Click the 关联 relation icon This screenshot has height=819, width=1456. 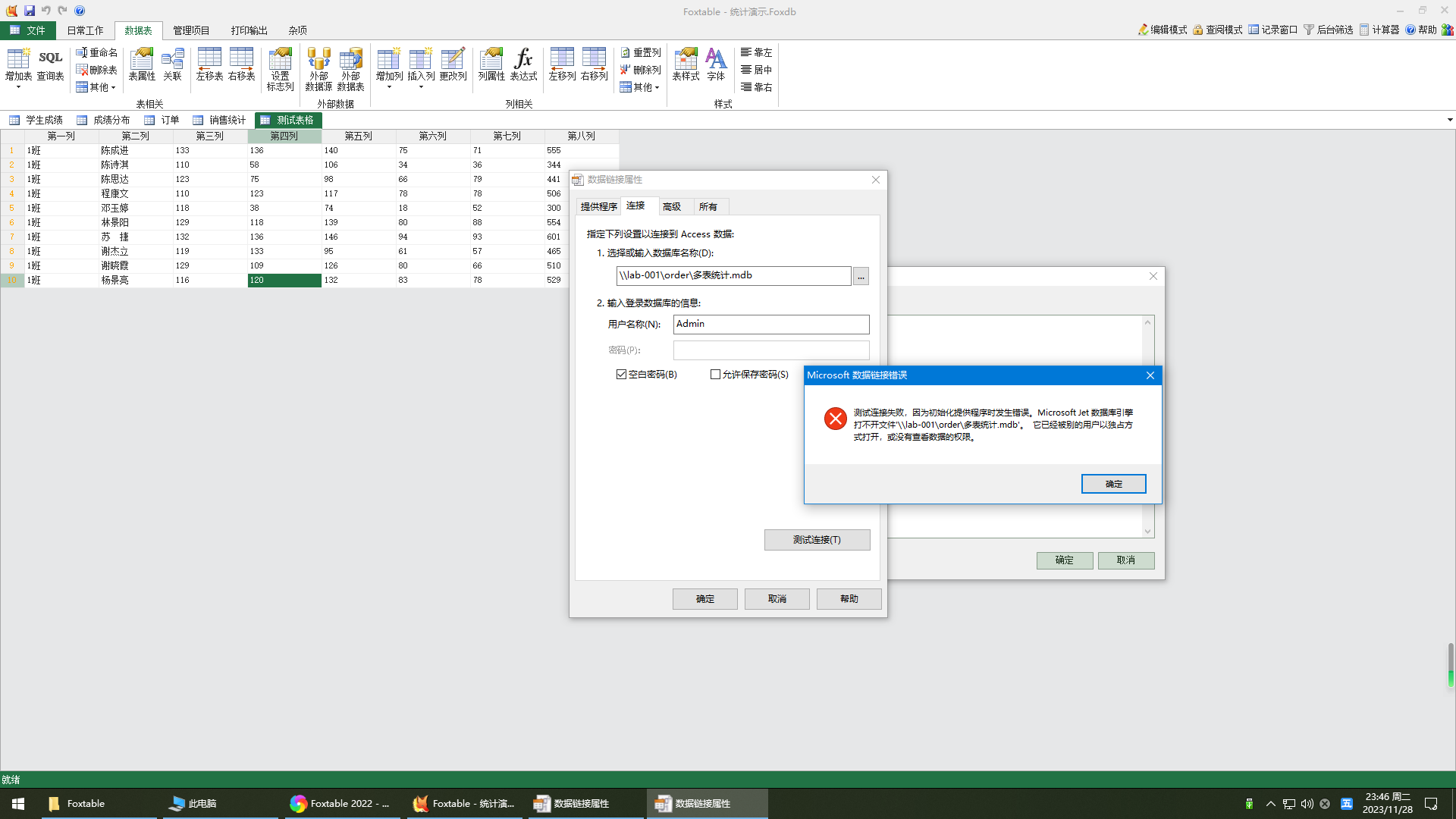[x=173, y=64]
